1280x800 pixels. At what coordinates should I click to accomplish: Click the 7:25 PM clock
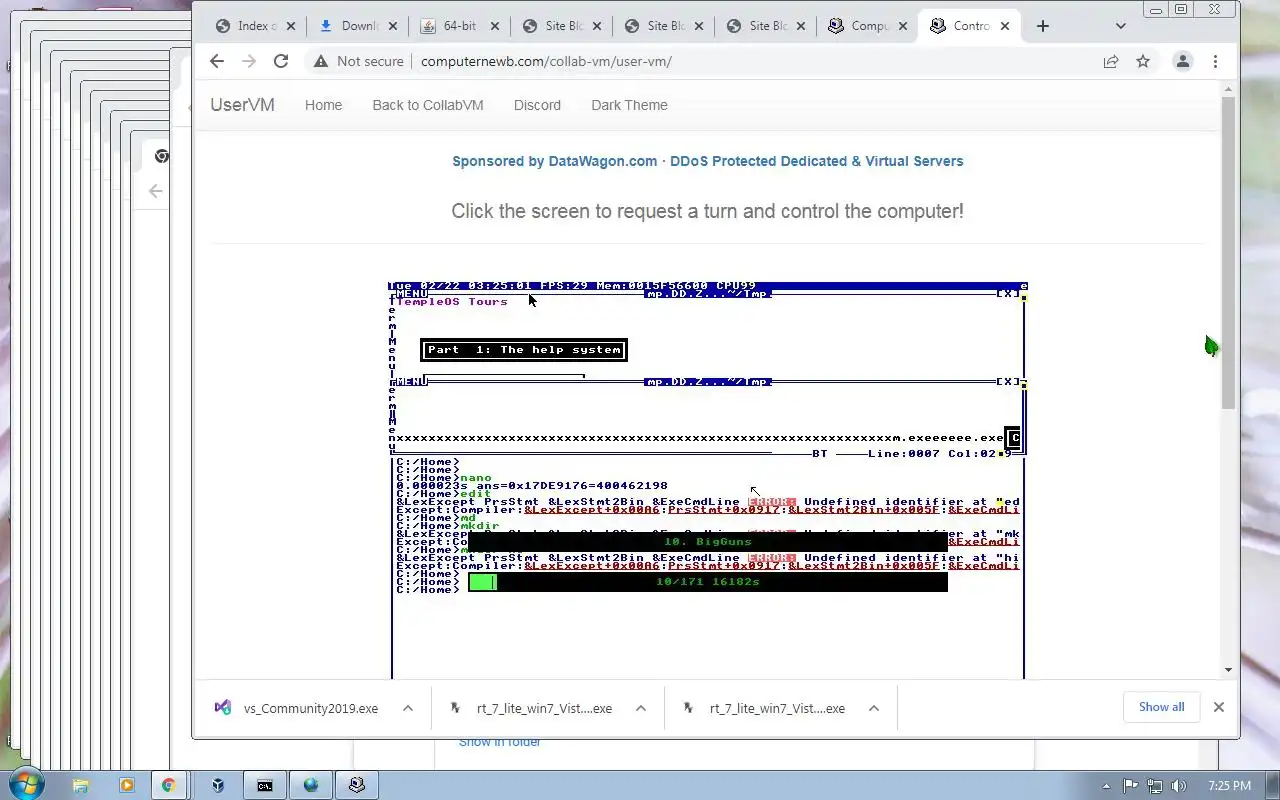coord(1230,786)
